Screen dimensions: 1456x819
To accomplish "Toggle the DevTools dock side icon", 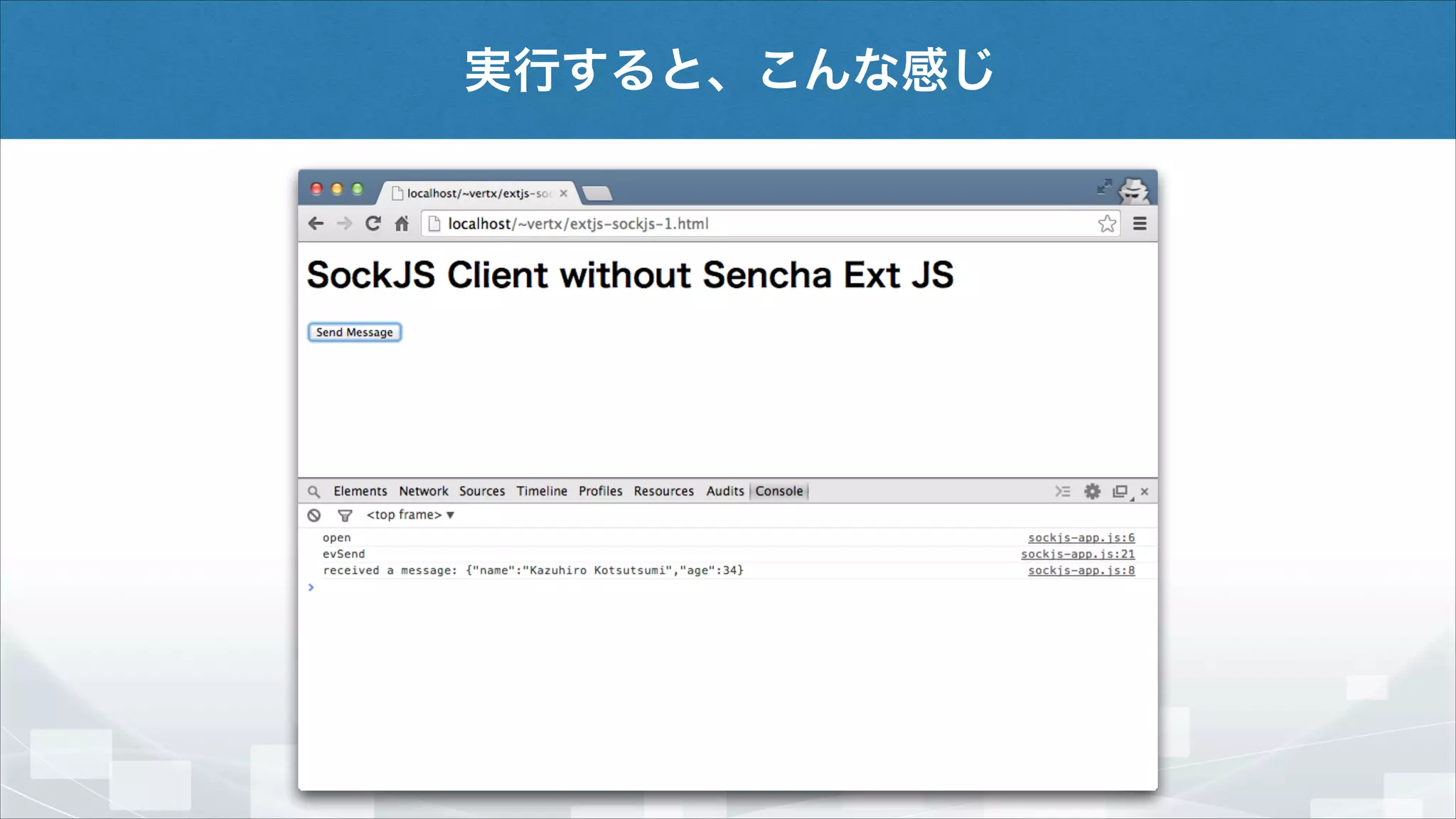I will (x=1120, y=491).
